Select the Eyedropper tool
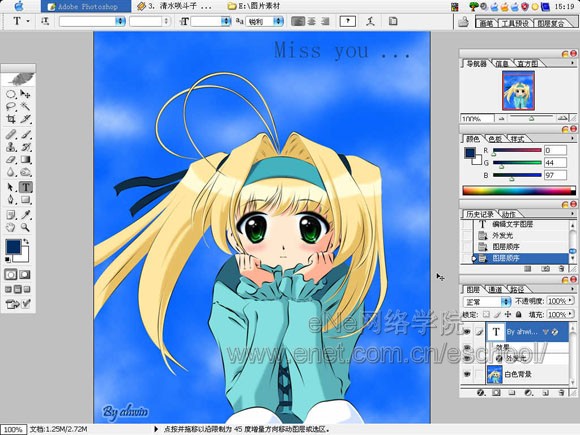580x435 pixels. [26, 215]
